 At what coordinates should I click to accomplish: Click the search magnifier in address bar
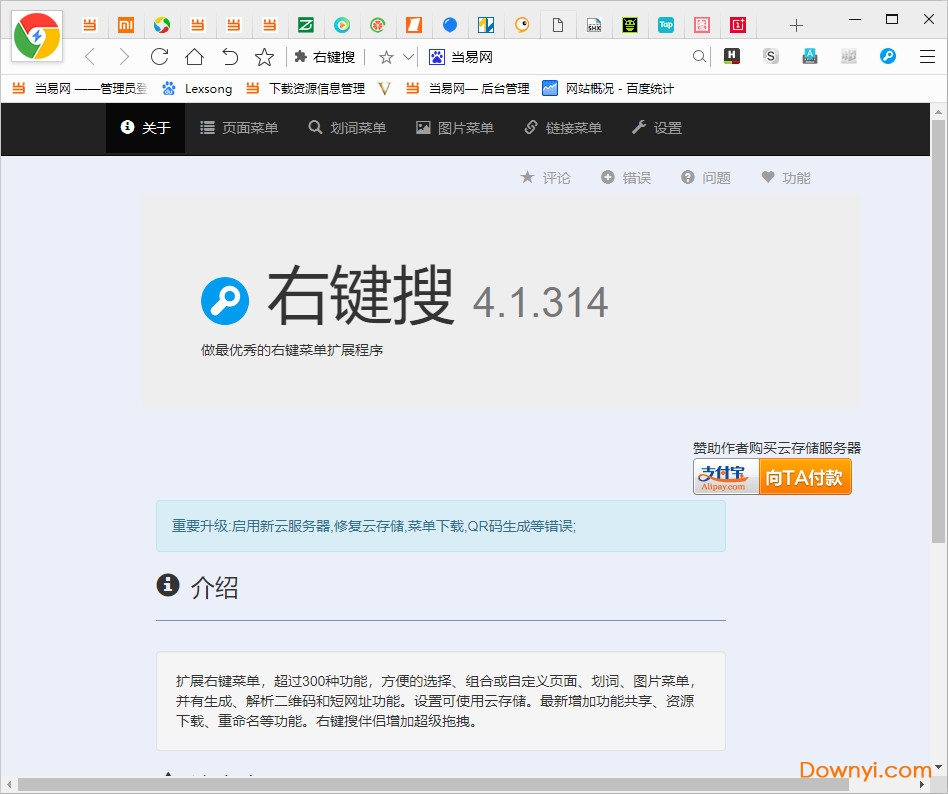tap(700, 57)
